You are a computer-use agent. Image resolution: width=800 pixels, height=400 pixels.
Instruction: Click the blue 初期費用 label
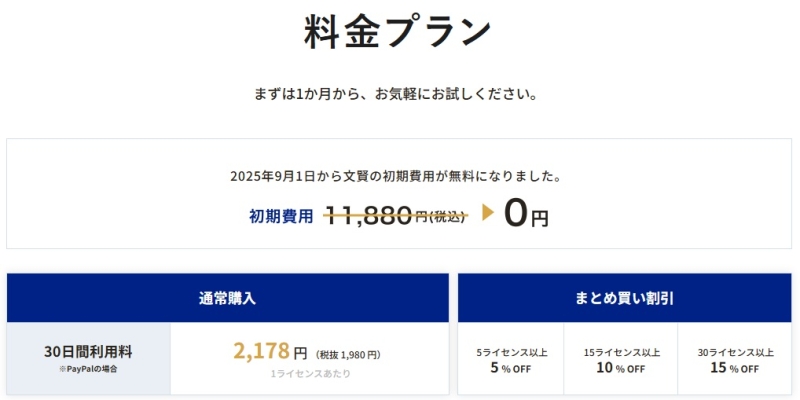(x=281, y=215)
